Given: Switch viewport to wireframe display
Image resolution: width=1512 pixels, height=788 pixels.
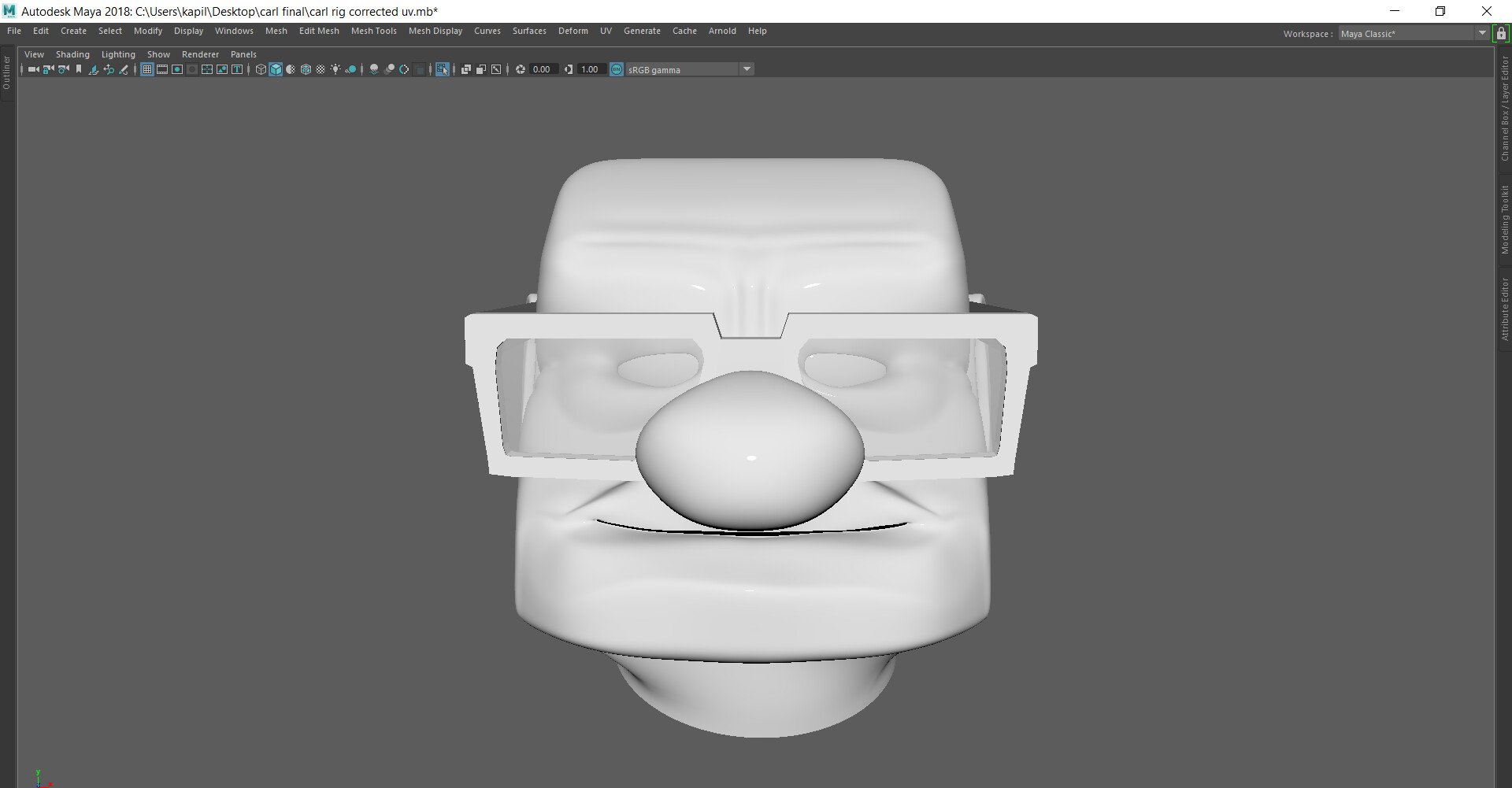Looking at the screenshot, I should pyautogui.click(x=261, y=69).
